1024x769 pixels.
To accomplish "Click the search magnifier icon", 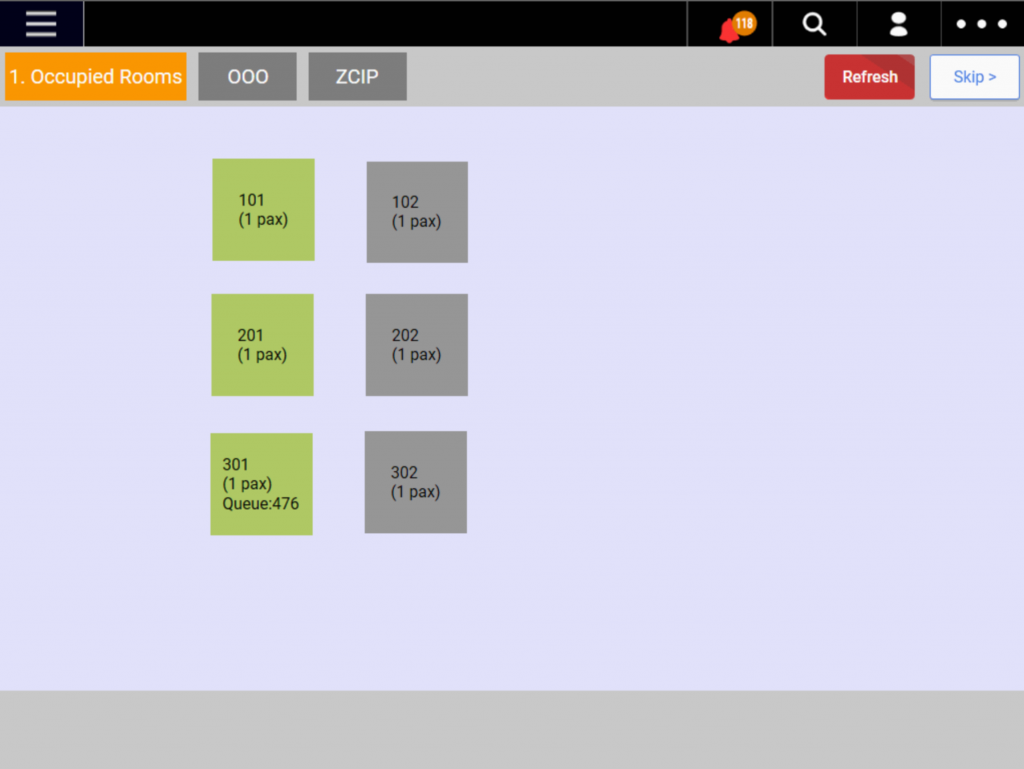I will tap(814, 24).
